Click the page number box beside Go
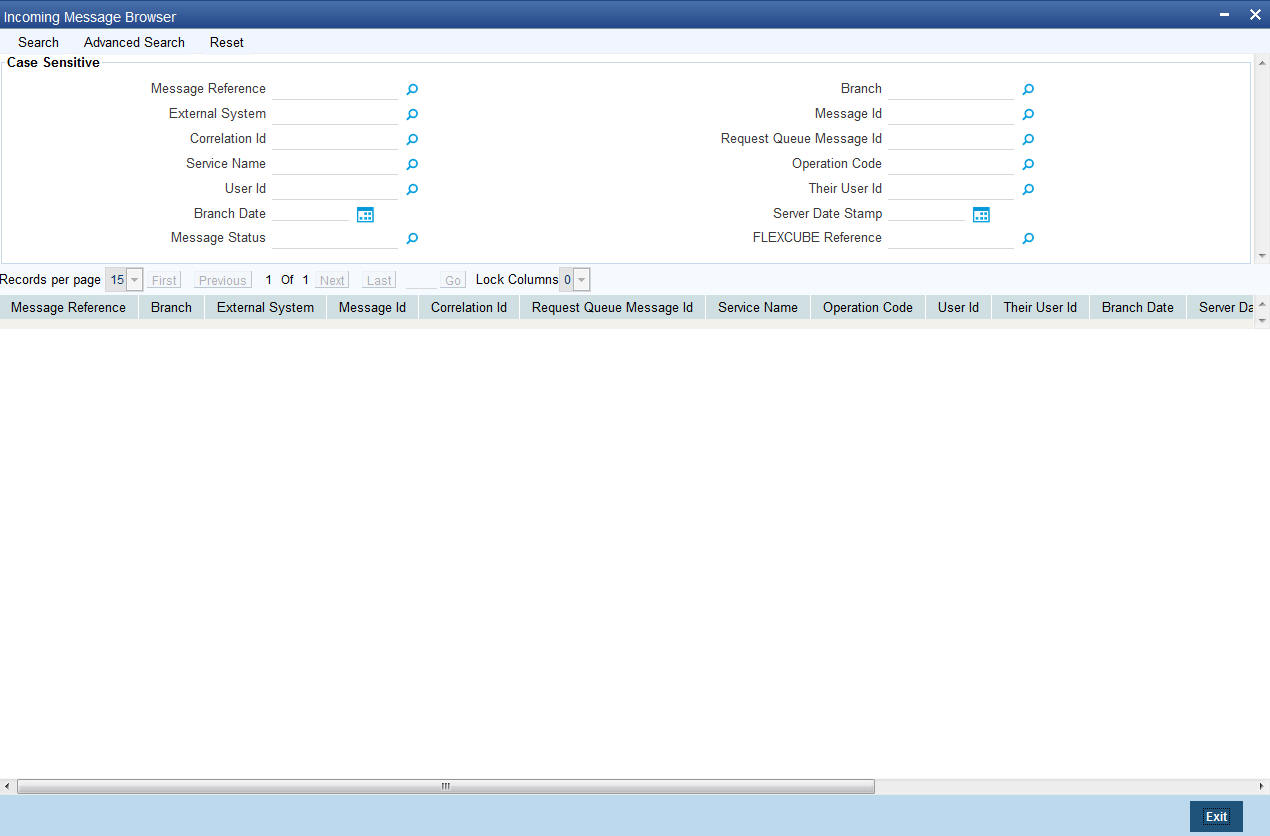Viewport: 1270px width, 836px height. coord(421,280)
